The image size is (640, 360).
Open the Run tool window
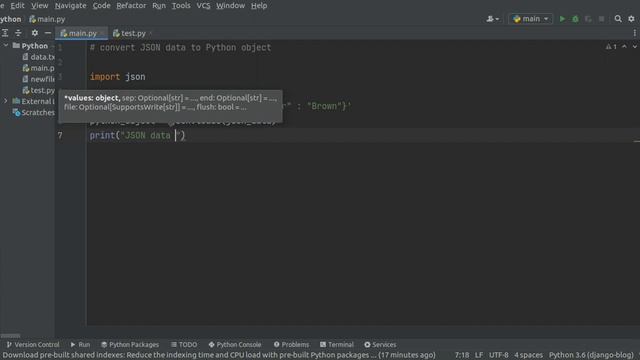pyautogui.click(x=80, y=345)
